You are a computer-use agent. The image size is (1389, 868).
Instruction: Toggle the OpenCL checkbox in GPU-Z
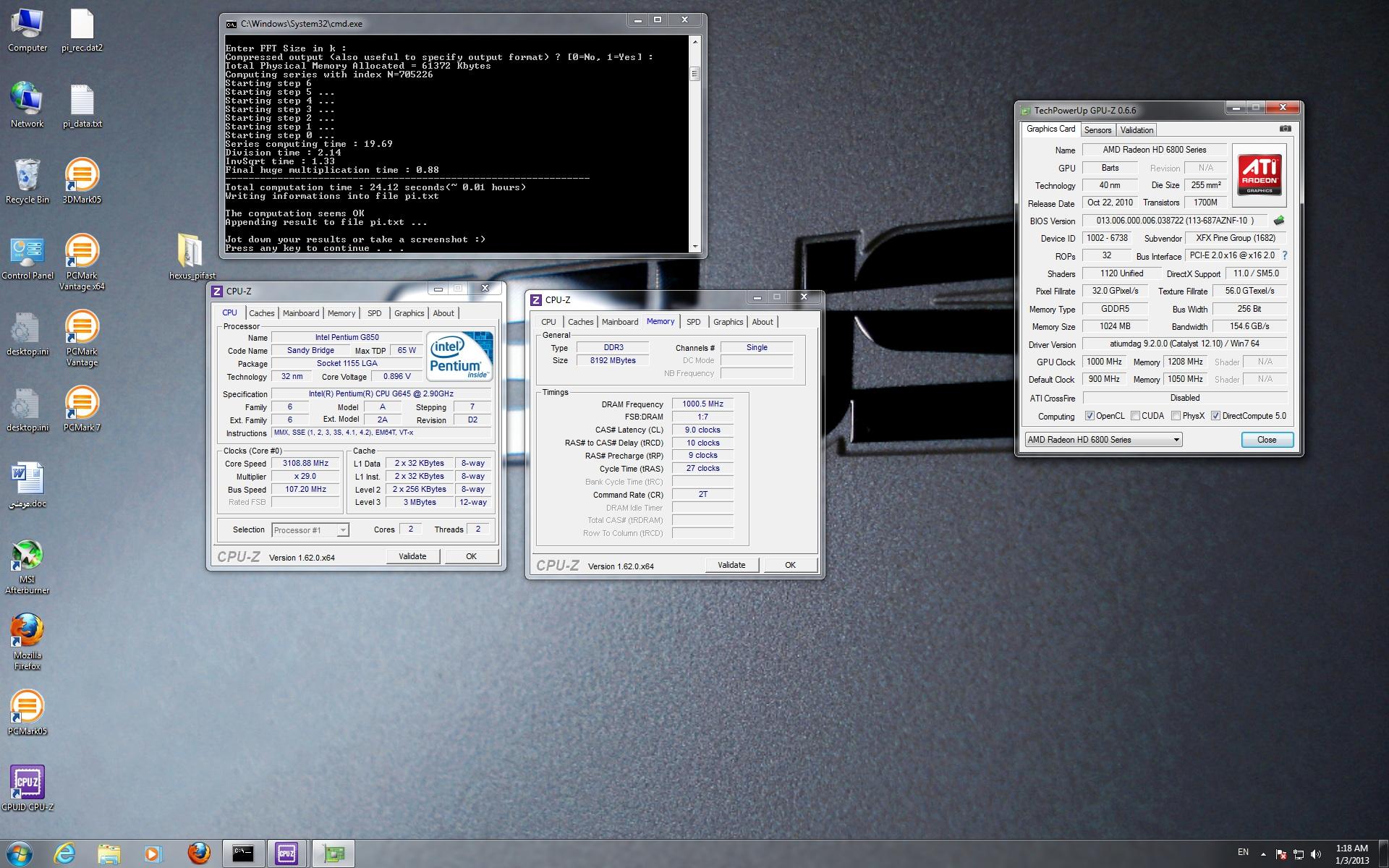click(1089, 416)
